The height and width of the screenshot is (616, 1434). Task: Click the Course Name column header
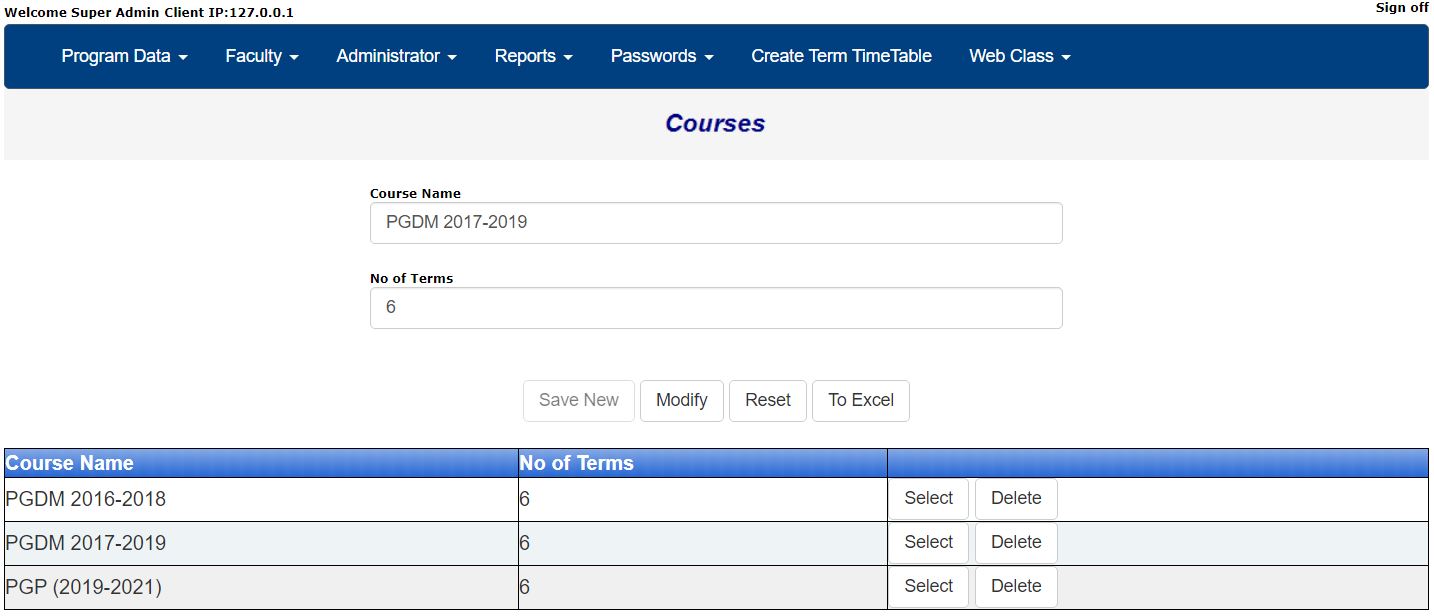pos(69,462)
